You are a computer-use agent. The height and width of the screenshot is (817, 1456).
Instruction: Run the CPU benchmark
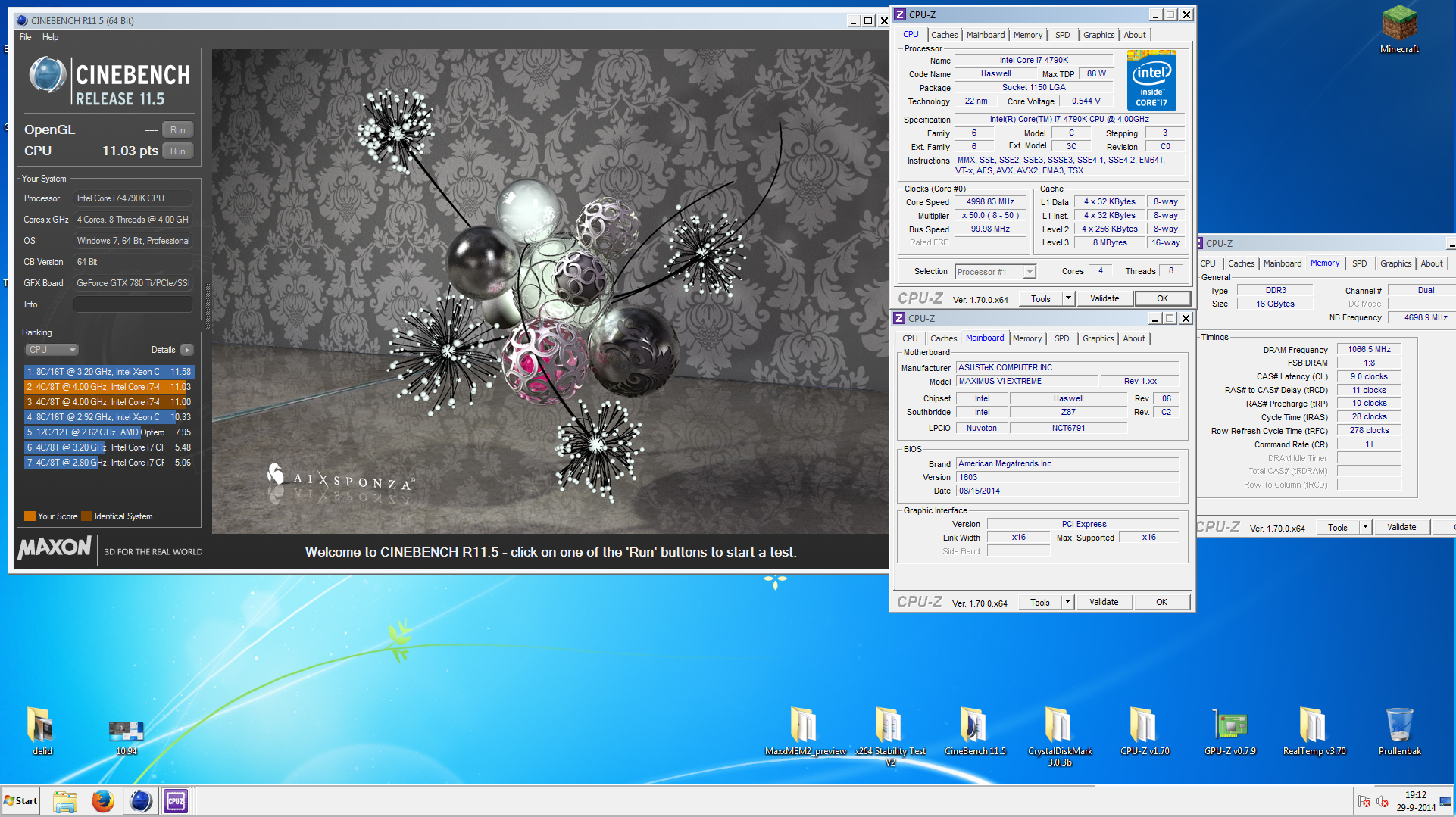(178, 151)
